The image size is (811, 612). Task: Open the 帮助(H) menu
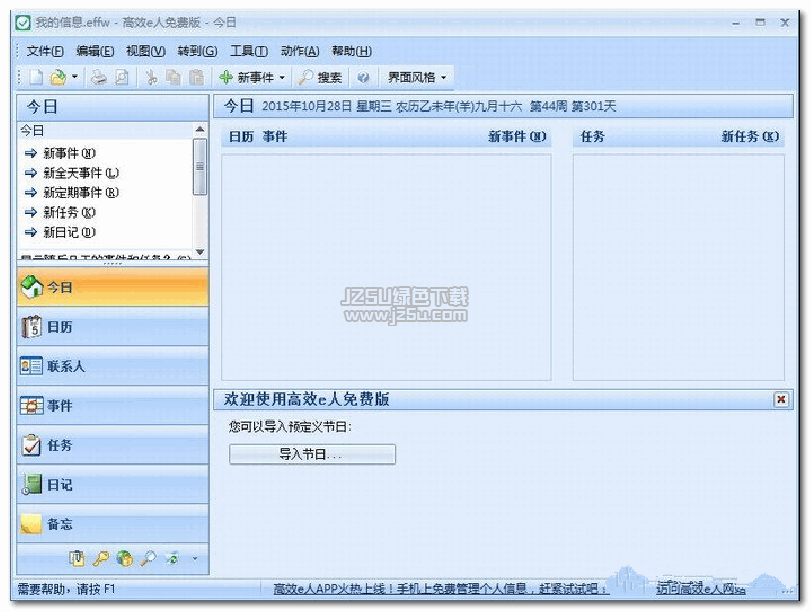[x=352, y=51]
